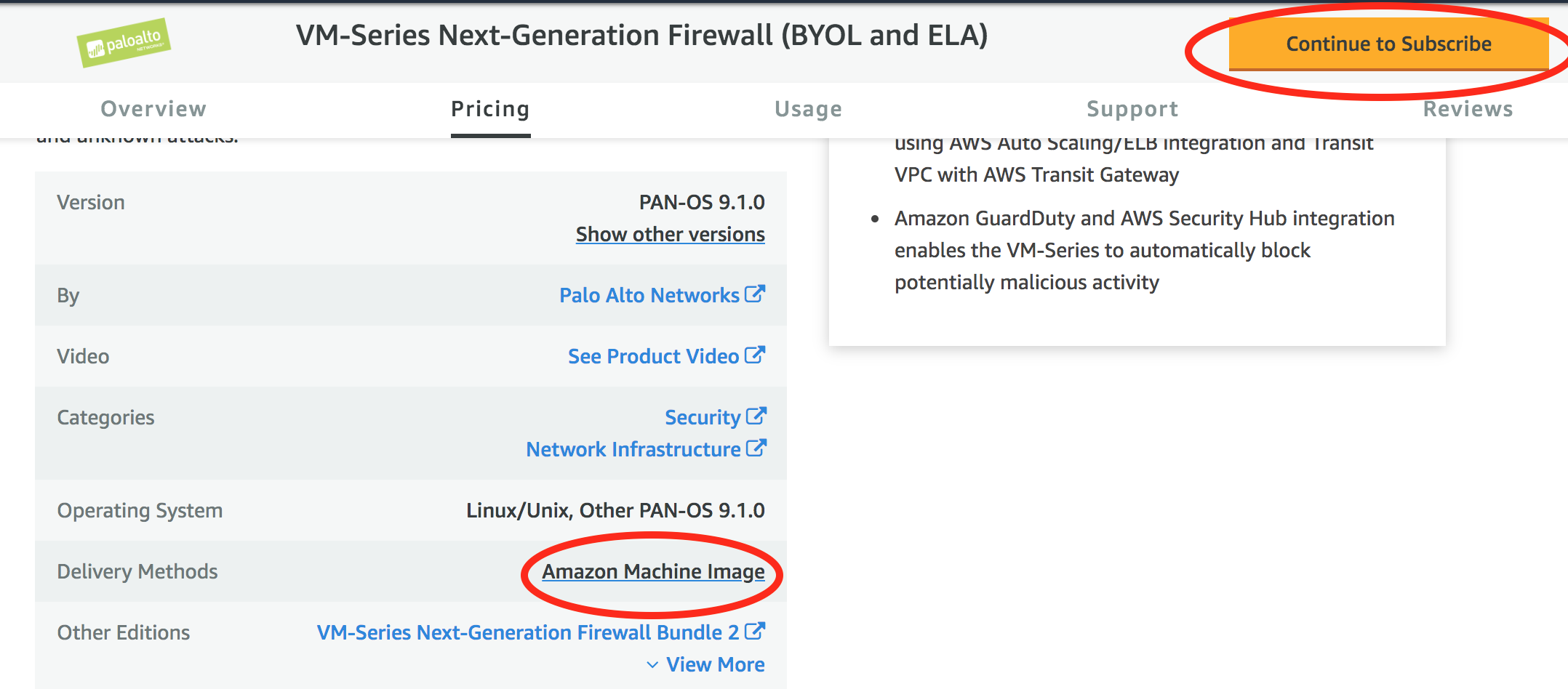This screenshot has height=689, width=1568.
Task: Click external-link icon beside See Product Video
Action: 755,355
